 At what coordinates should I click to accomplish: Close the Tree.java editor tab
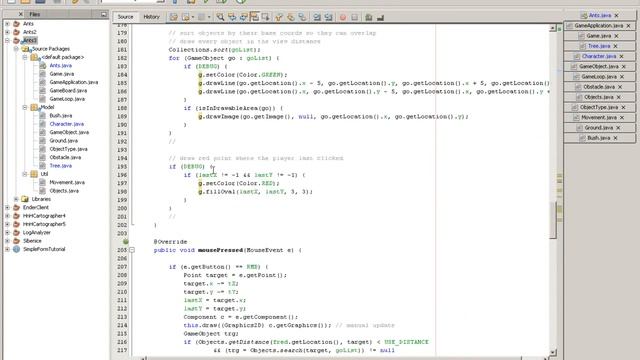(615, 46)
